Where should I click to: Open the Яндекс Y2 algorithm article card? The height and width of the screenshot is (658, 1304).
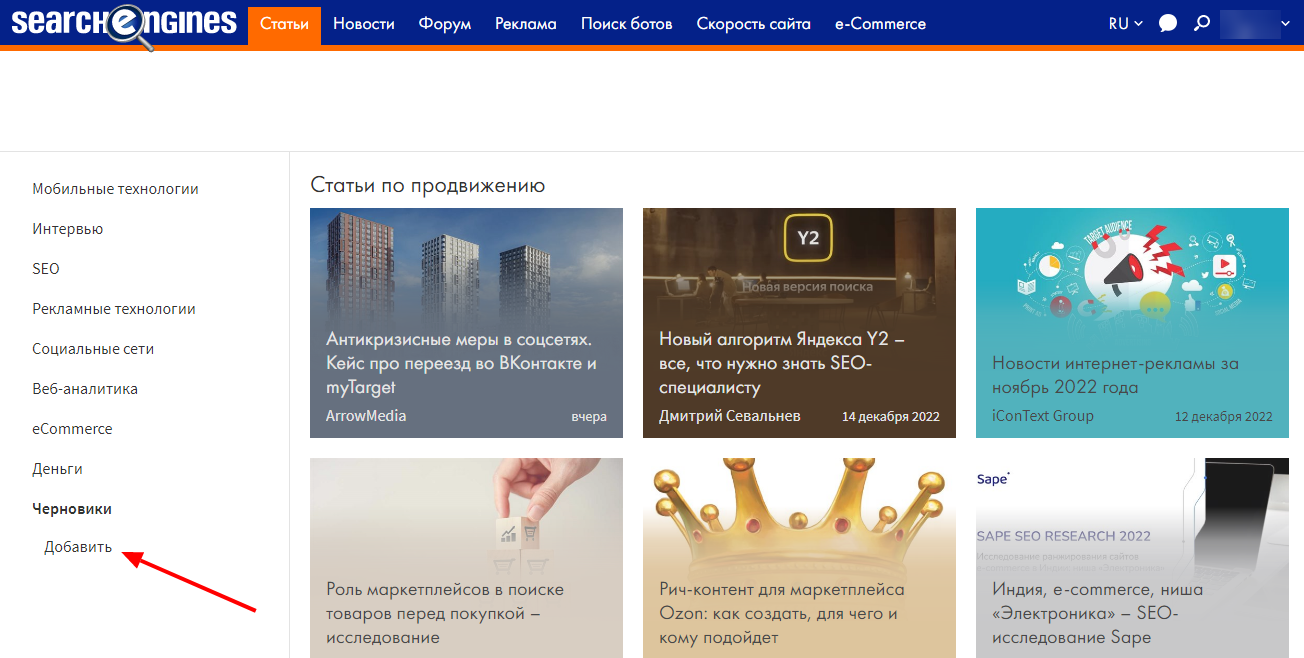(x=799, y=323)
